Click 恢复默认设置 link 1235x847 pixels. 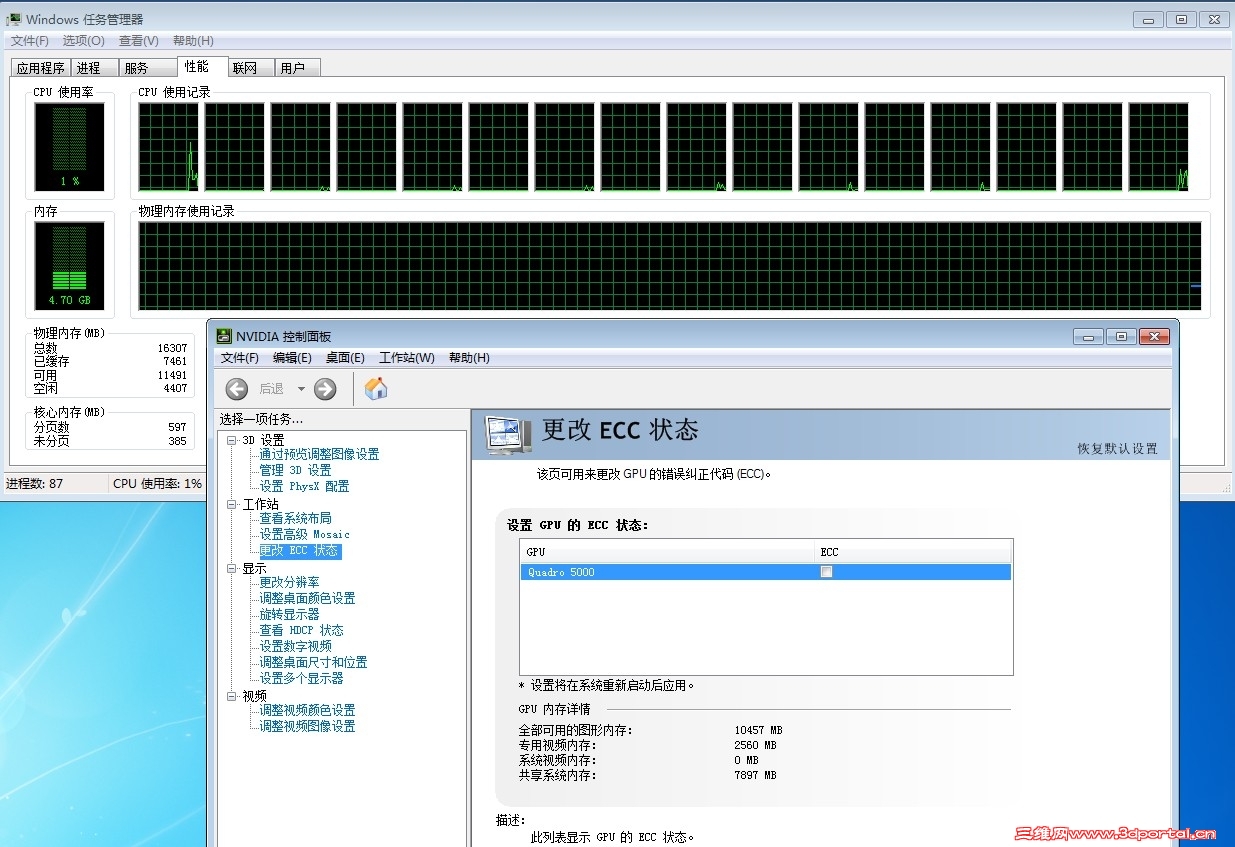coord(1117,449)
